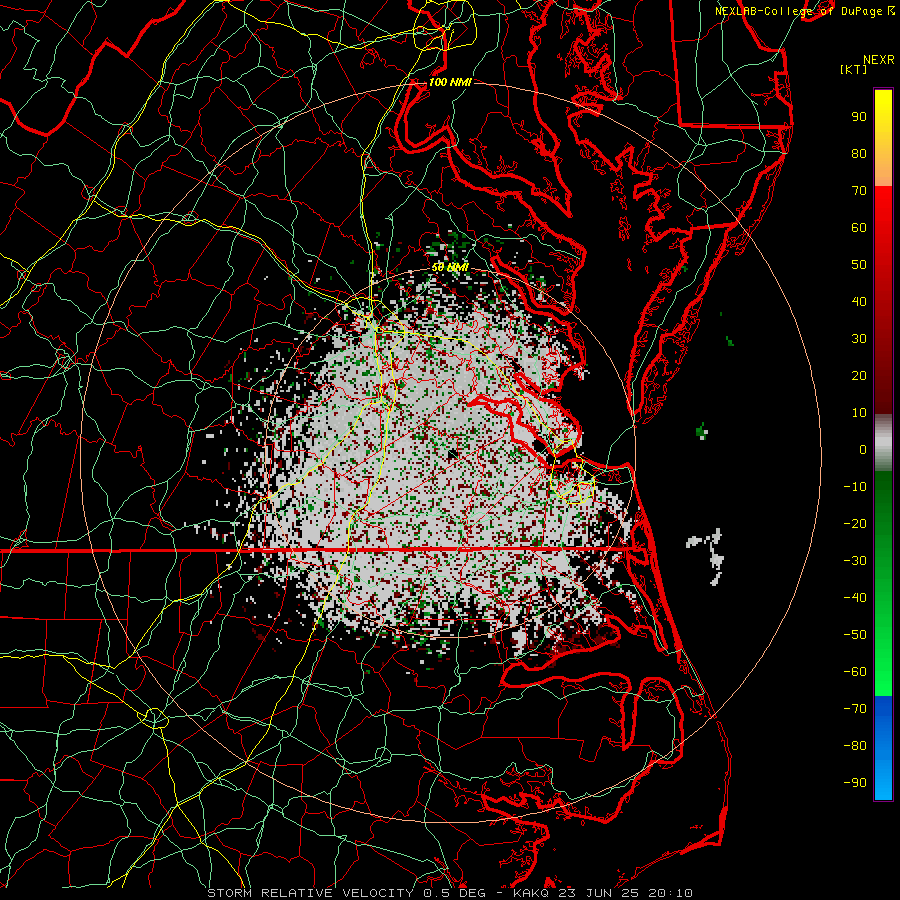Pick the gray zero-velocity segment of the color bar
900x900 pixels.
click(x=883, y=443)
